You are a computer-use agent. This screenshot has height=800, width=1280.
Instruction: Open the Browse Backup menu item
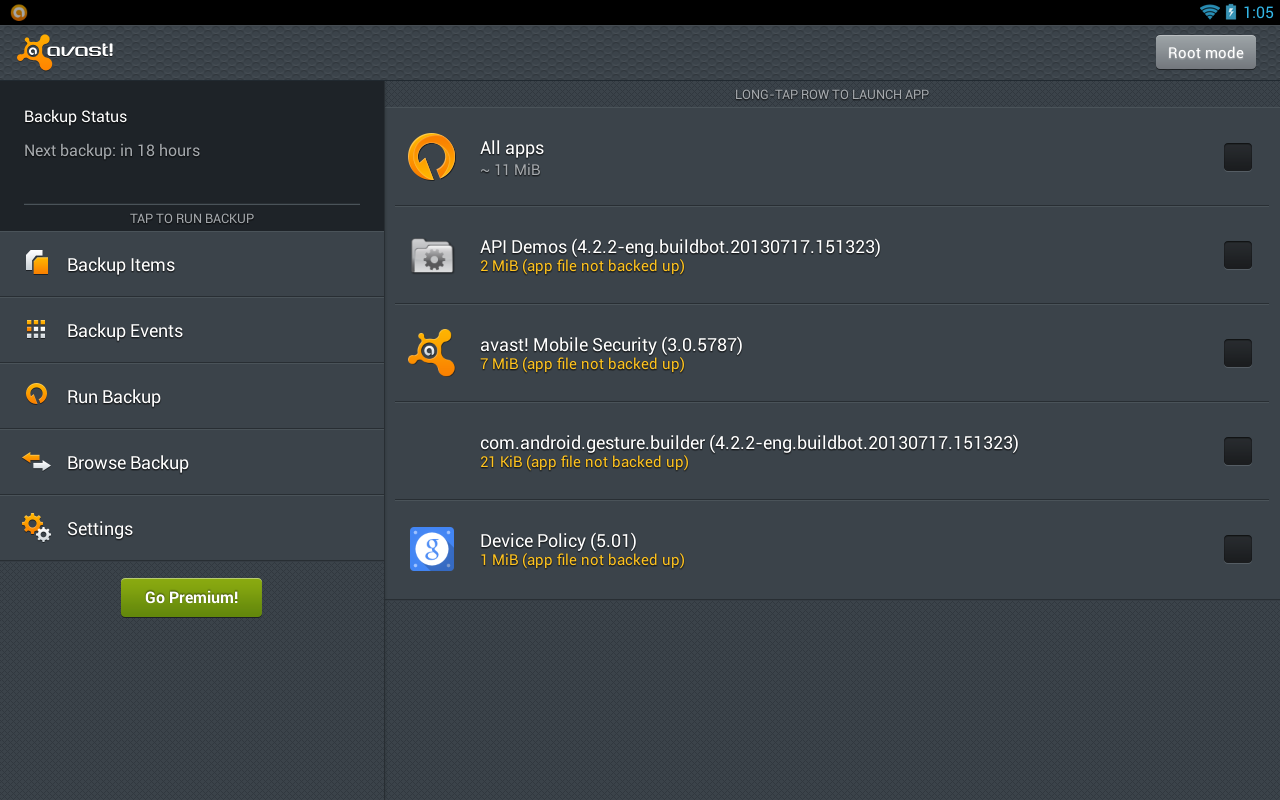click(x=192, y=462)
